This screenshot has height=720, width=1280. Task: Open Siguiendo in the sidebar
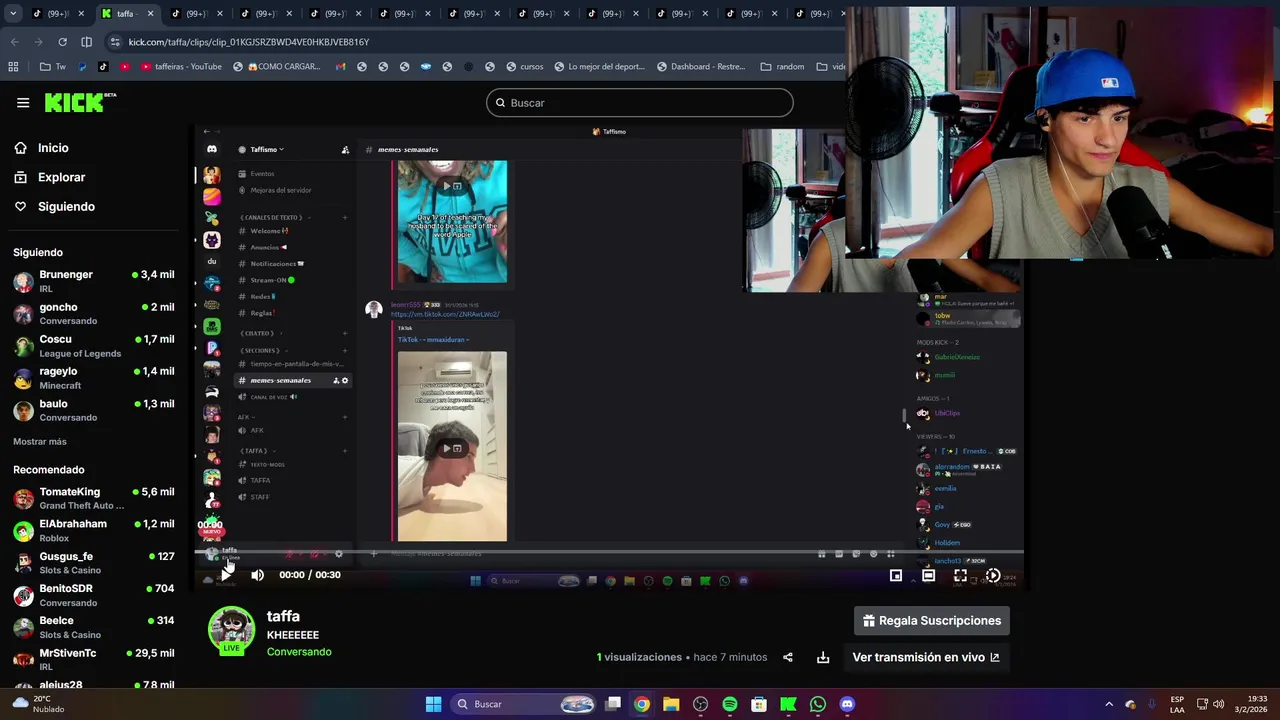click(66, 206)
